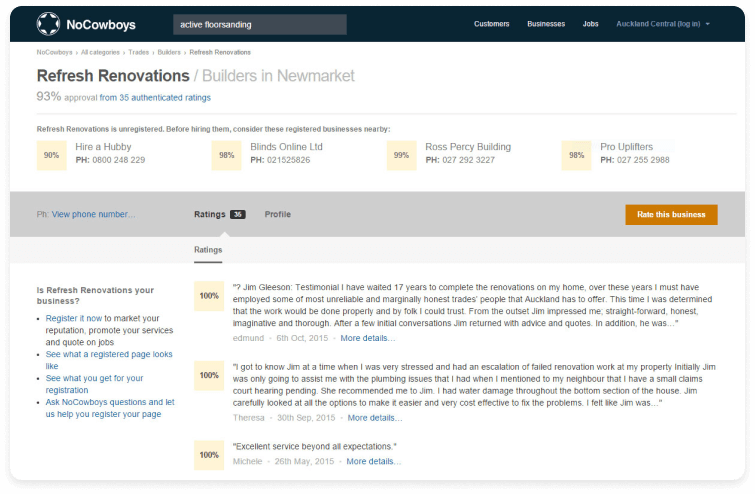This screenshot has width=755, height=494.
Task: Open More details for edmund's review
Action: [368, 338]
